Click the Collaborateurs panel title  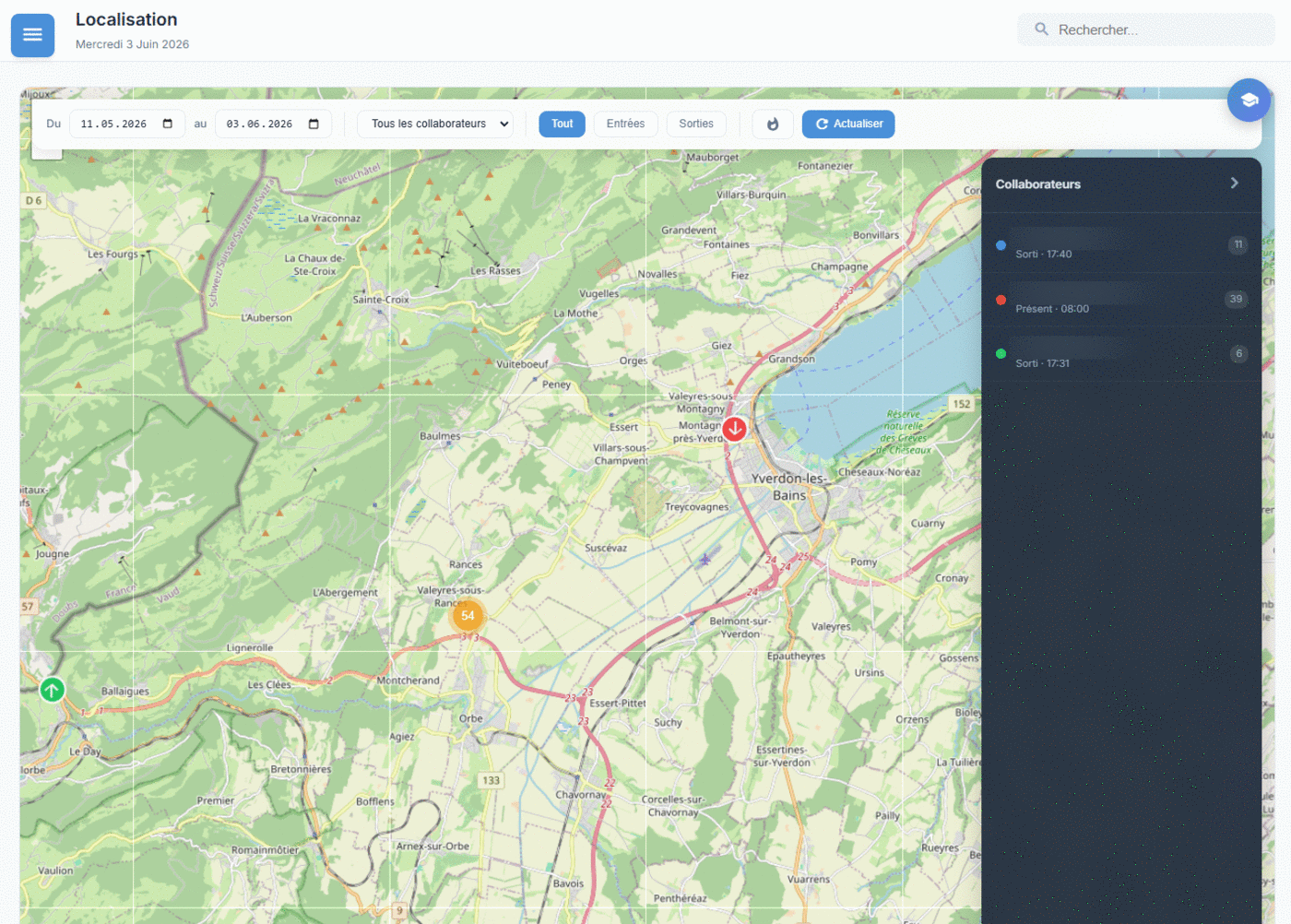1038,184
